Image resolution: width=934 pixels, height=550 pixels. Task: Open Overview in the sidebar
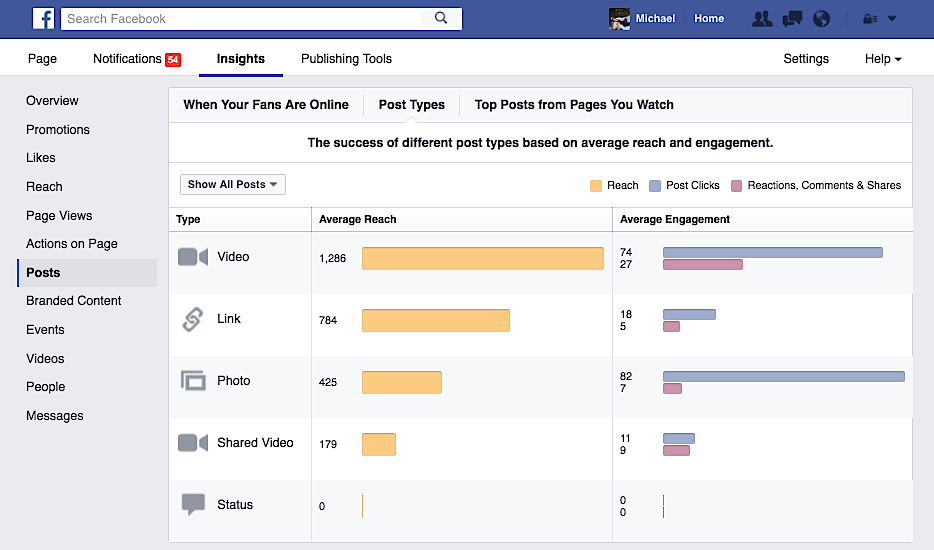(x=52, y=101)
